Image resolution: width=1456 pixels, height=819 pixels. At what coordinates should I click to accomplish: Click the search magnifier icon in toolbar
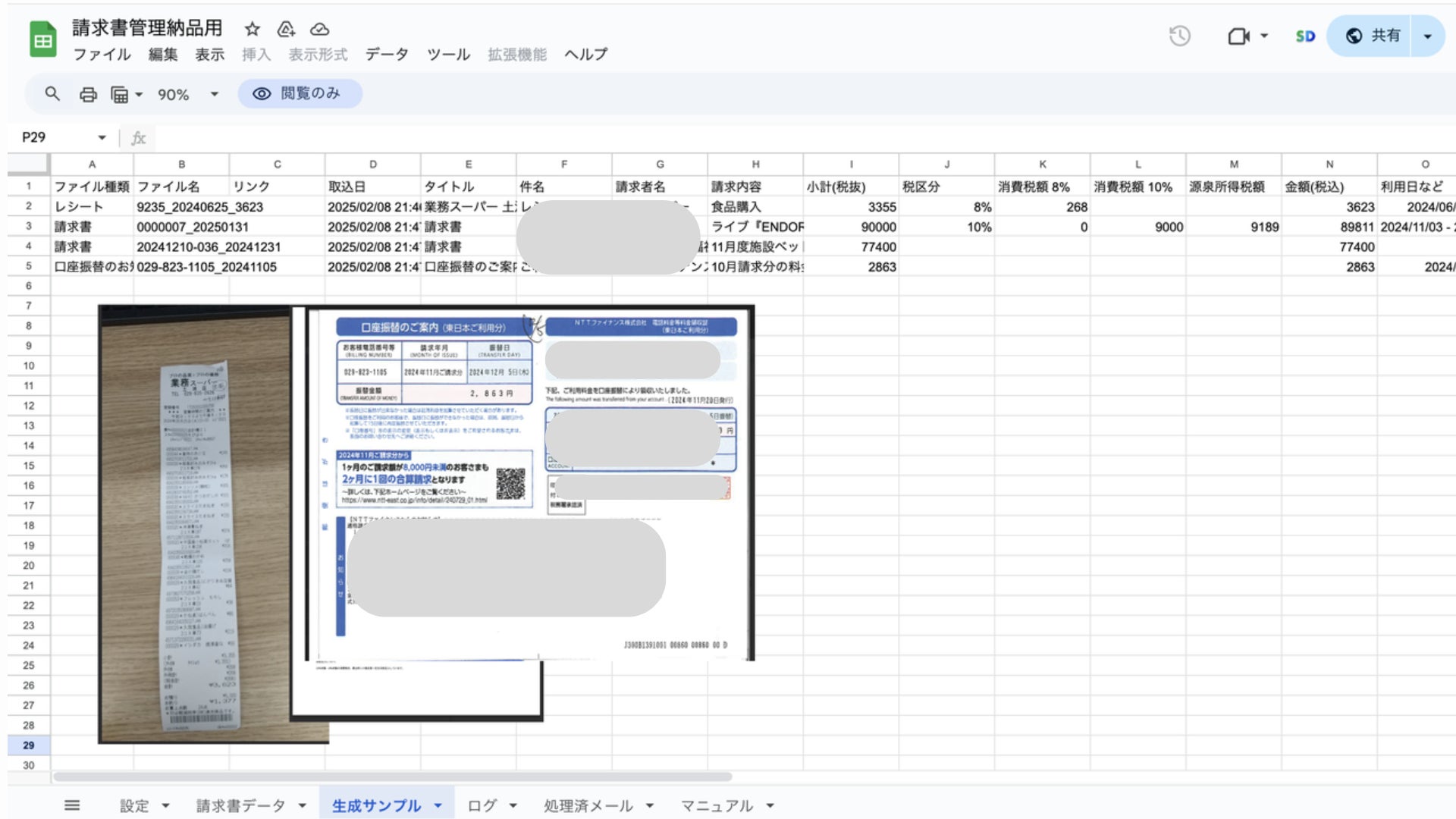pyautogui.click(x=52, y=94)
